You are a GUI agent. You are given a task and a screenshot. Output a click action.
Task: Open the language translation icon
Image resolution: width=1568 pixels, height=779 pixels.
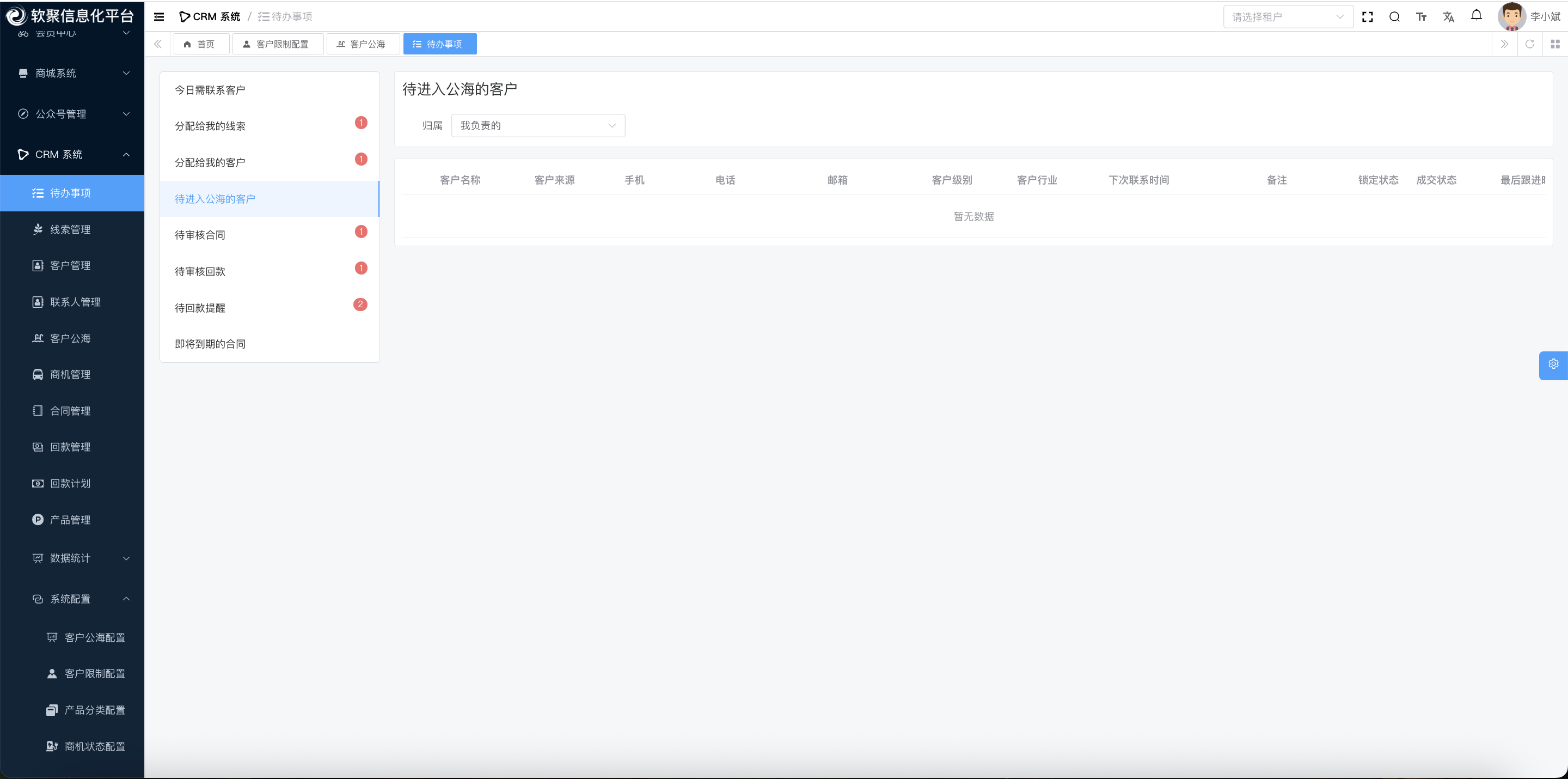tap(1449, 17)
